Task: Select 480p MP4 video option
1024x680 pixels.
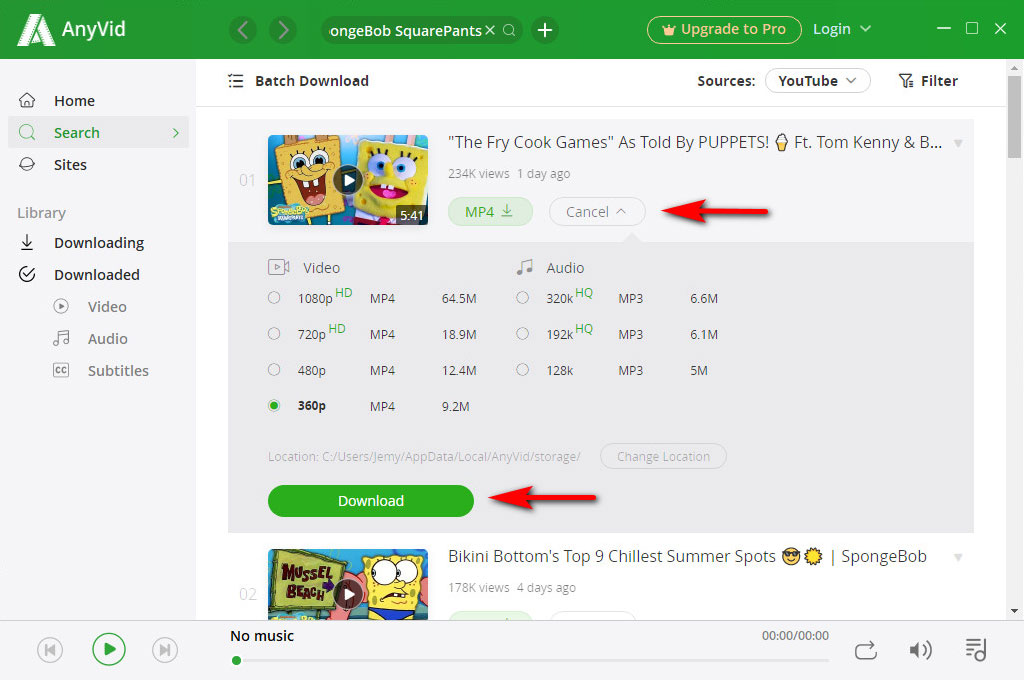Action: pyautogui.click(x=274, y=370)
